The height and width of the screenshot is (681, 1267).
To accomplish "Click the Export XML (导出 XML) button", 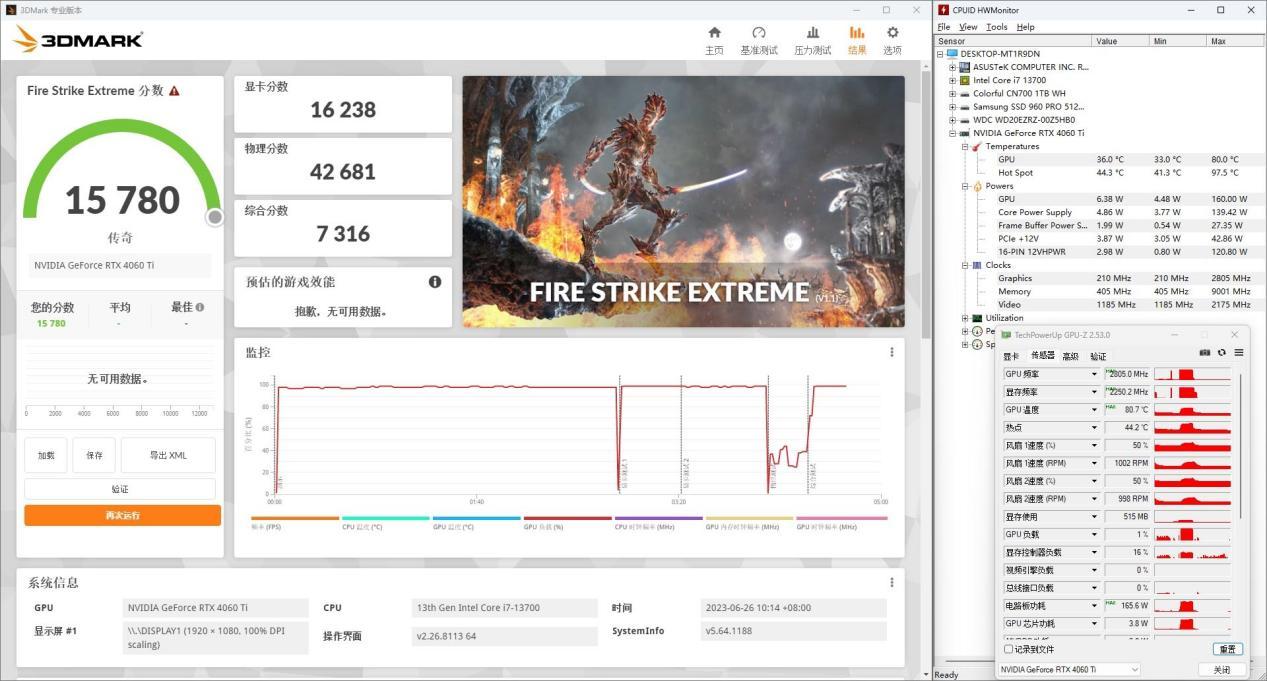I will (168, 455).
